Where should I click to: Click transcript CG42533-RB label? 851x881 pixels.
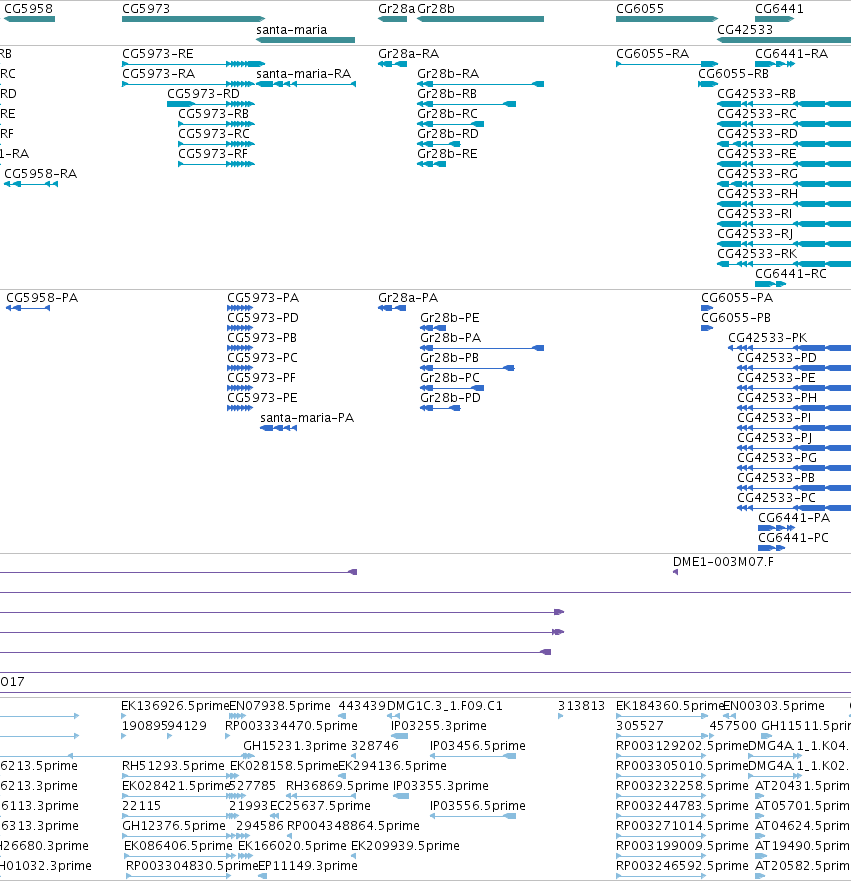tap(757, 94)
